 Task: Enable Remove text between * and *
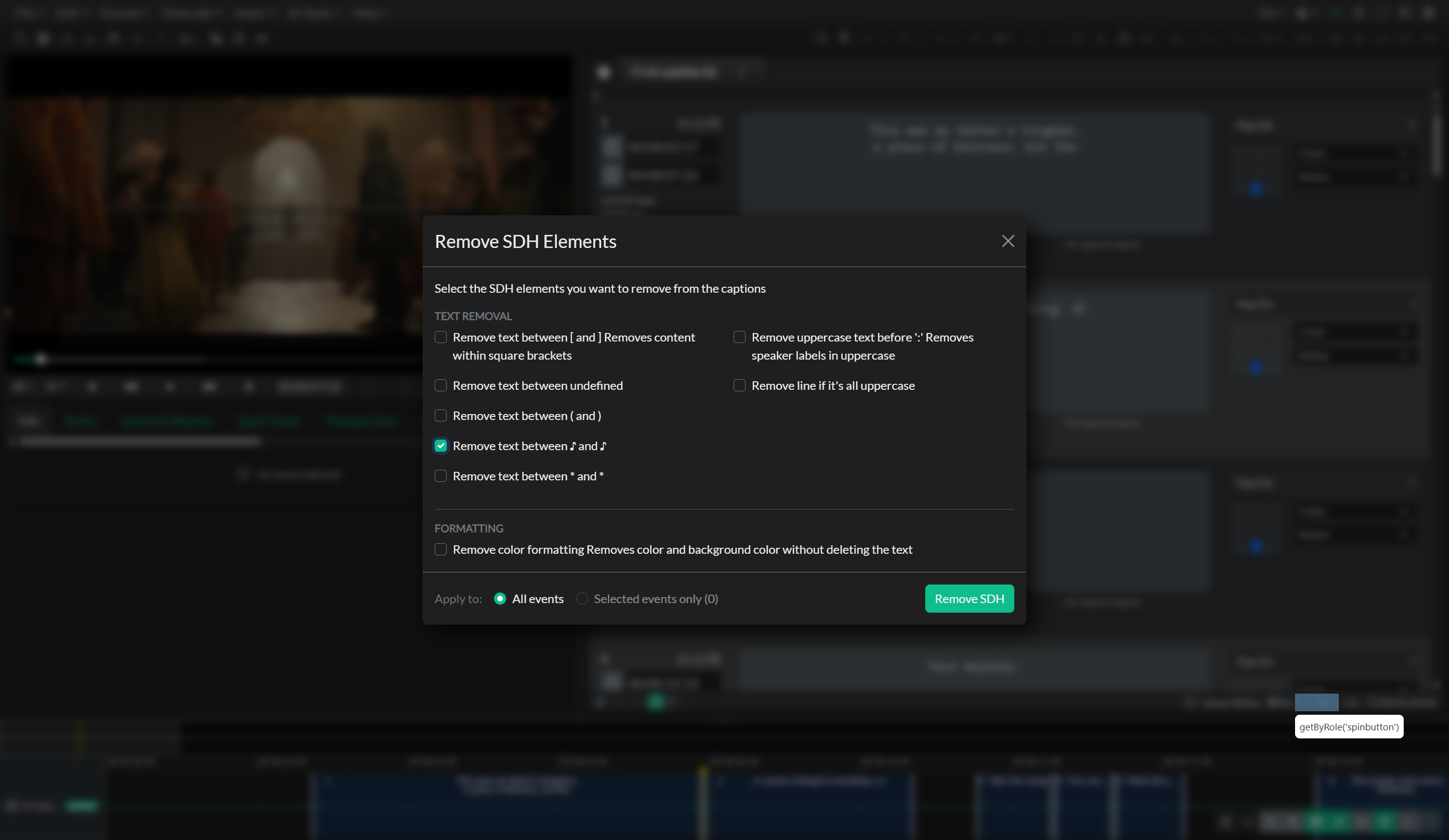pyautogui.click(x=440, y=476)
